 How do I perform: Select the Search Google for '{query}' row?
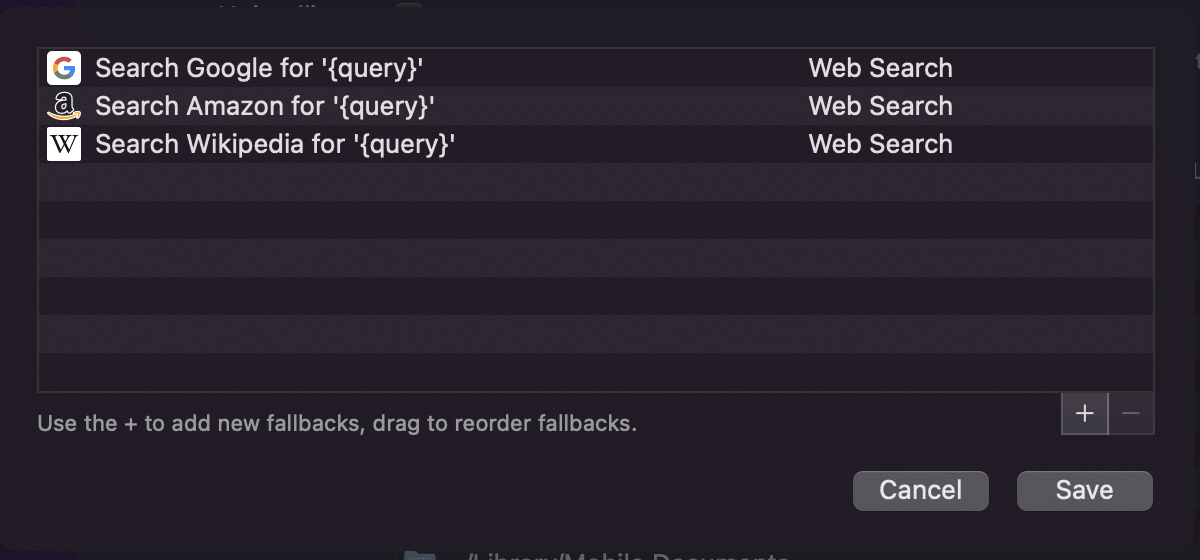click(x=596, y=68)
